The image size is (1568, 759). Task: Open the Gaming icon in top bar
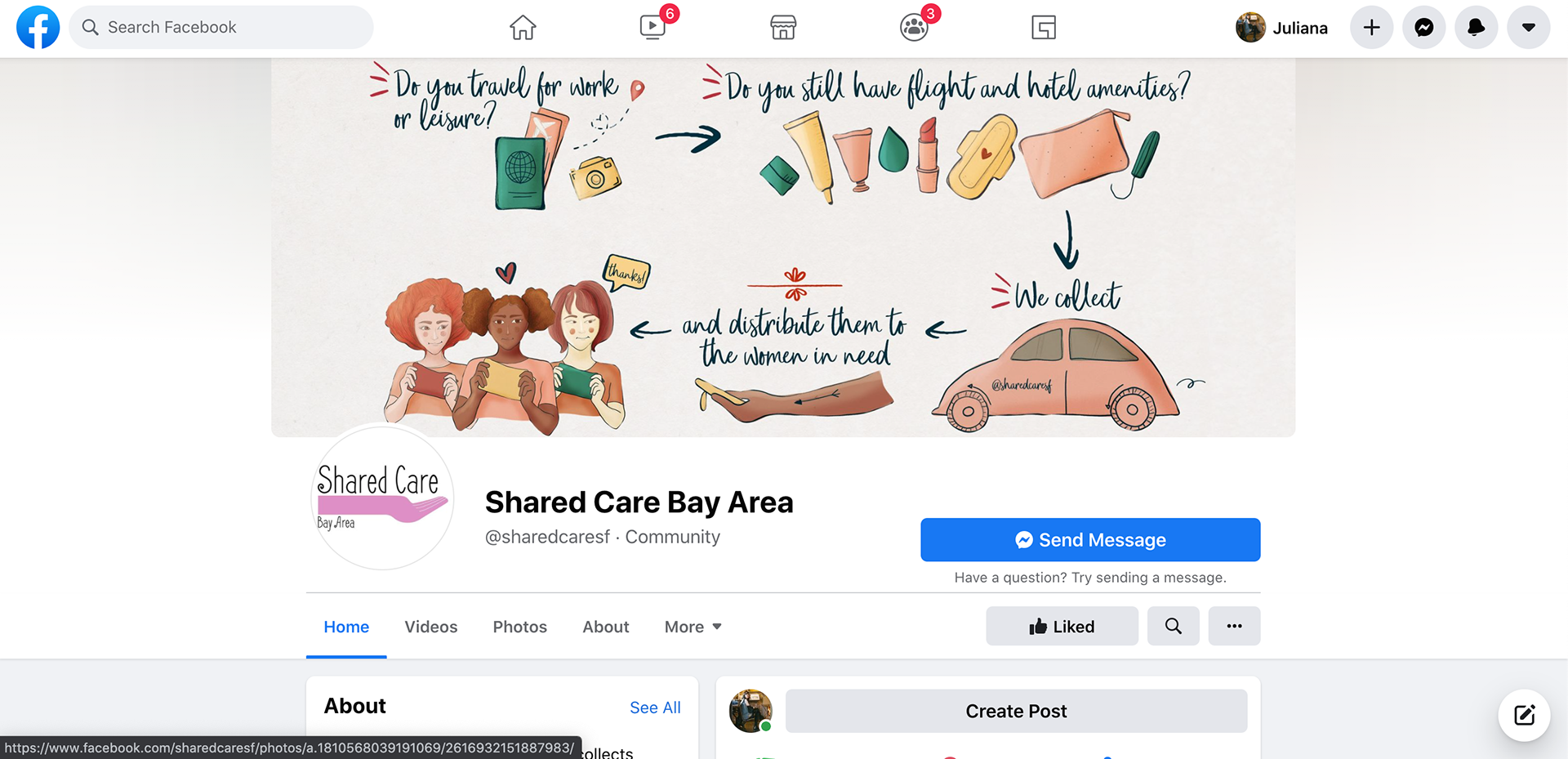tap(1044, 28)
